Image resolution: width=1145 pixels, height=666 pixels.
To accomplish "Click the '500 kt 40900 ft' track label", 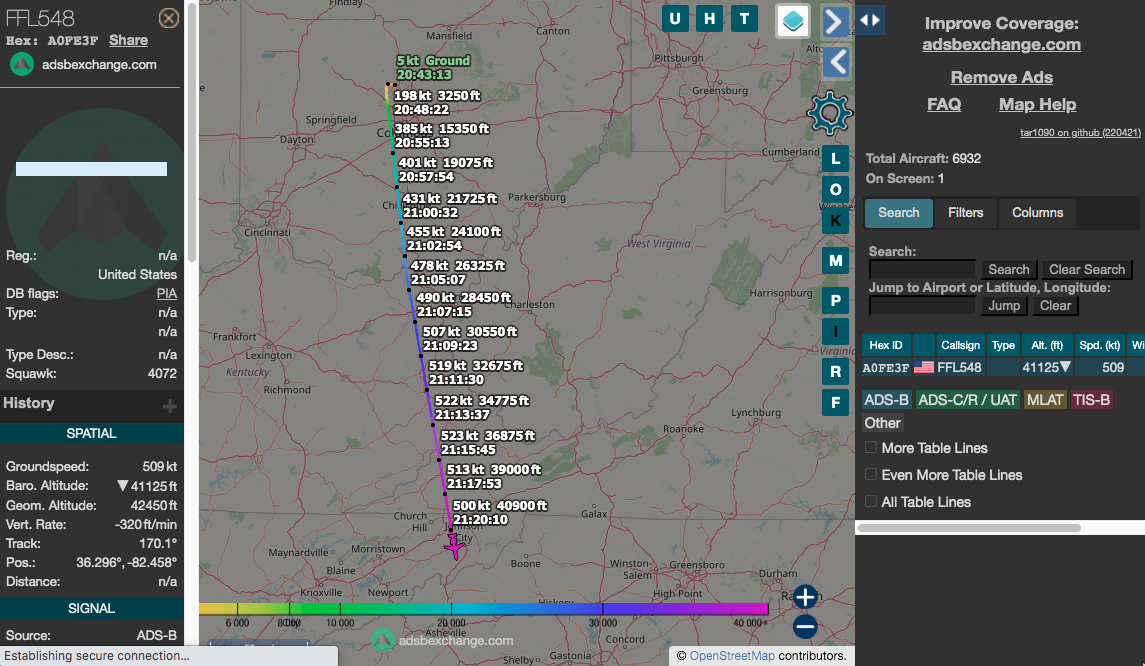I will pos(499,513).
